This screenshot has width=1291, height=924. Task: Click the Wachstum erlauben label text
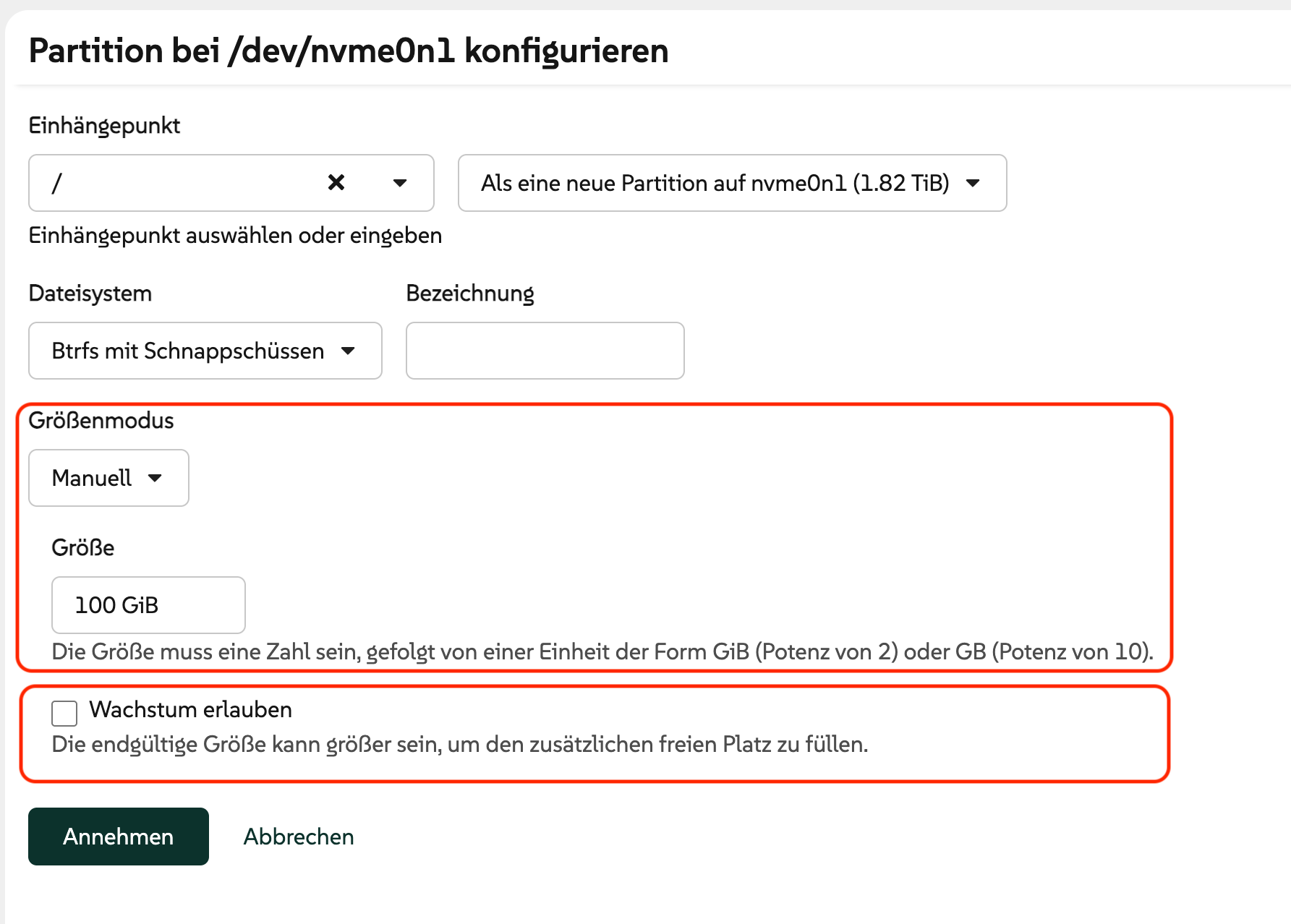tap(190, 710)
